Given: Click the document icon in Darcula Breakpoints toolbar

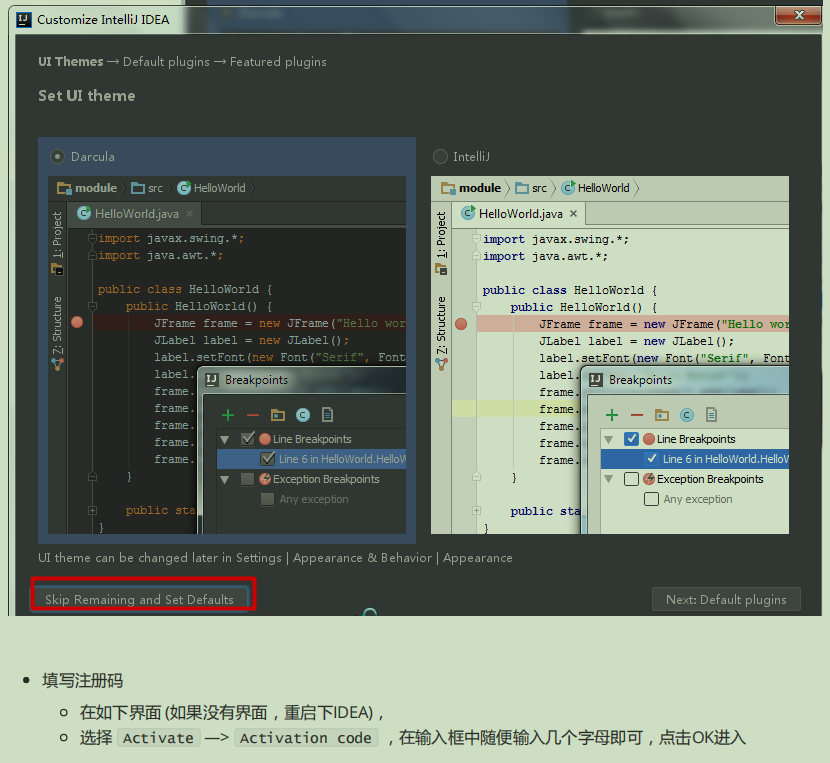Looking at the screenshot, I should point(328,415).
